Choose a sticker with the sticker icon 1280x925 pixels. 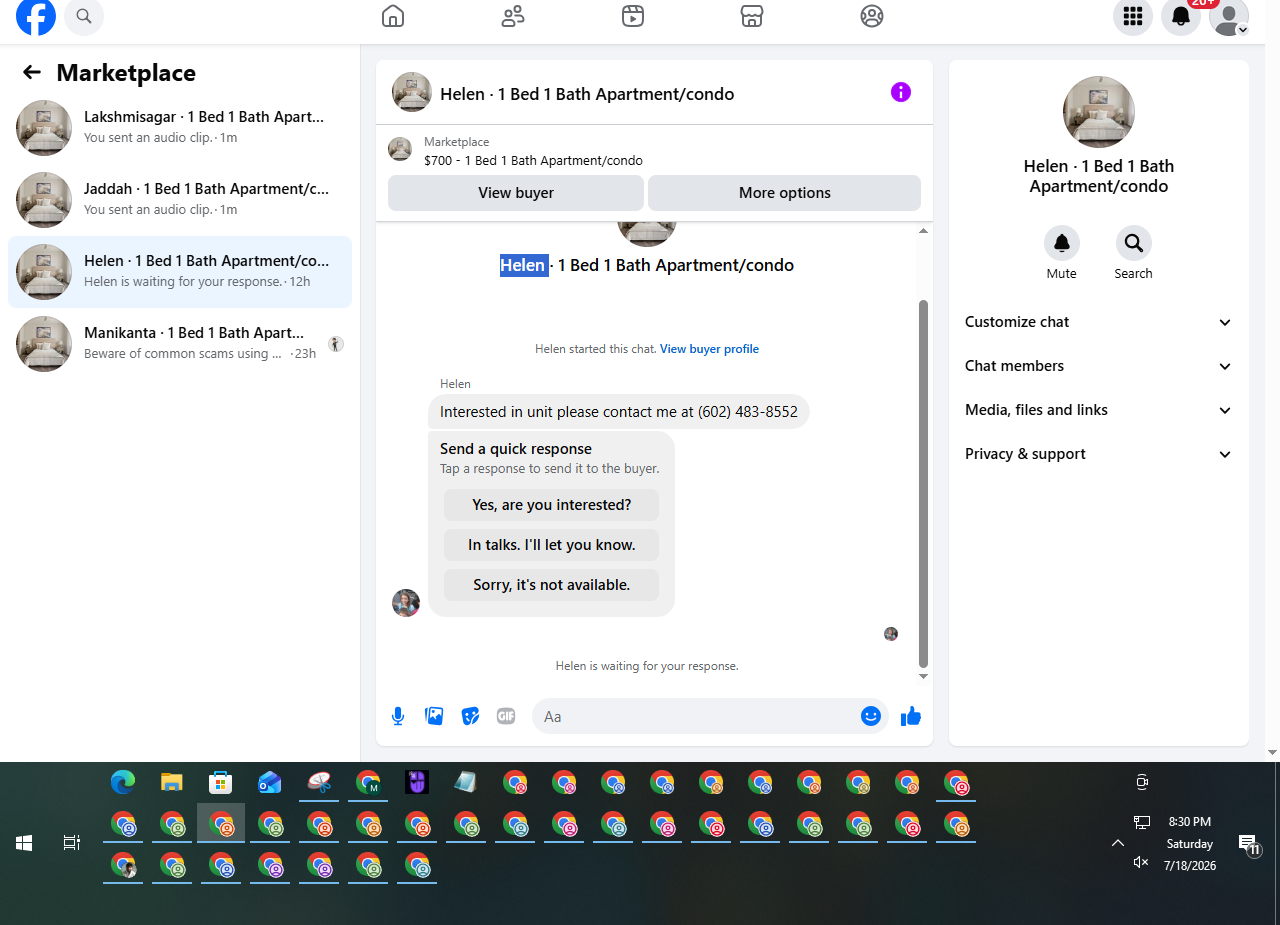470,716
